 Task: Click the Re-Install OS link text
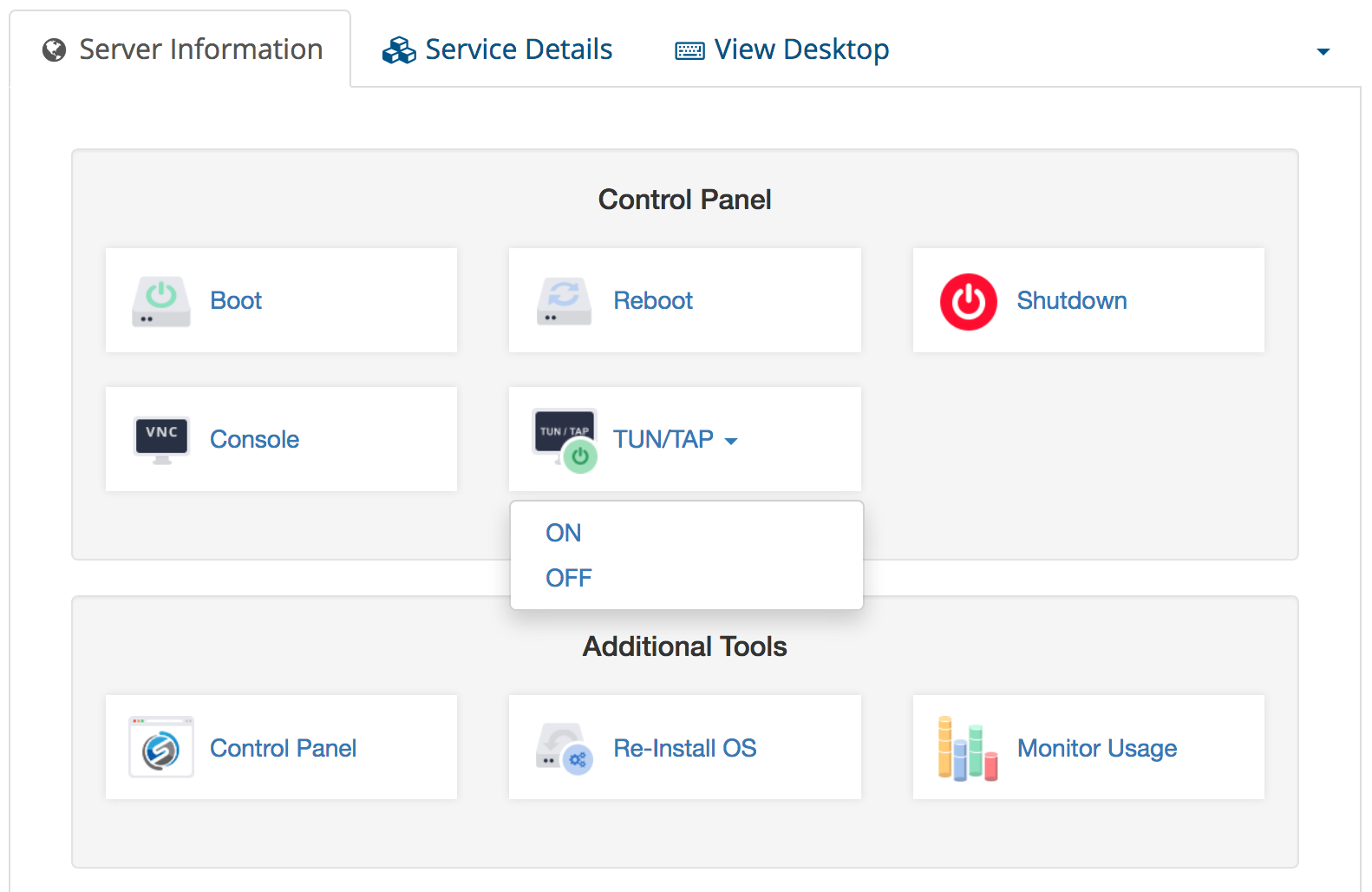point(684,748)
